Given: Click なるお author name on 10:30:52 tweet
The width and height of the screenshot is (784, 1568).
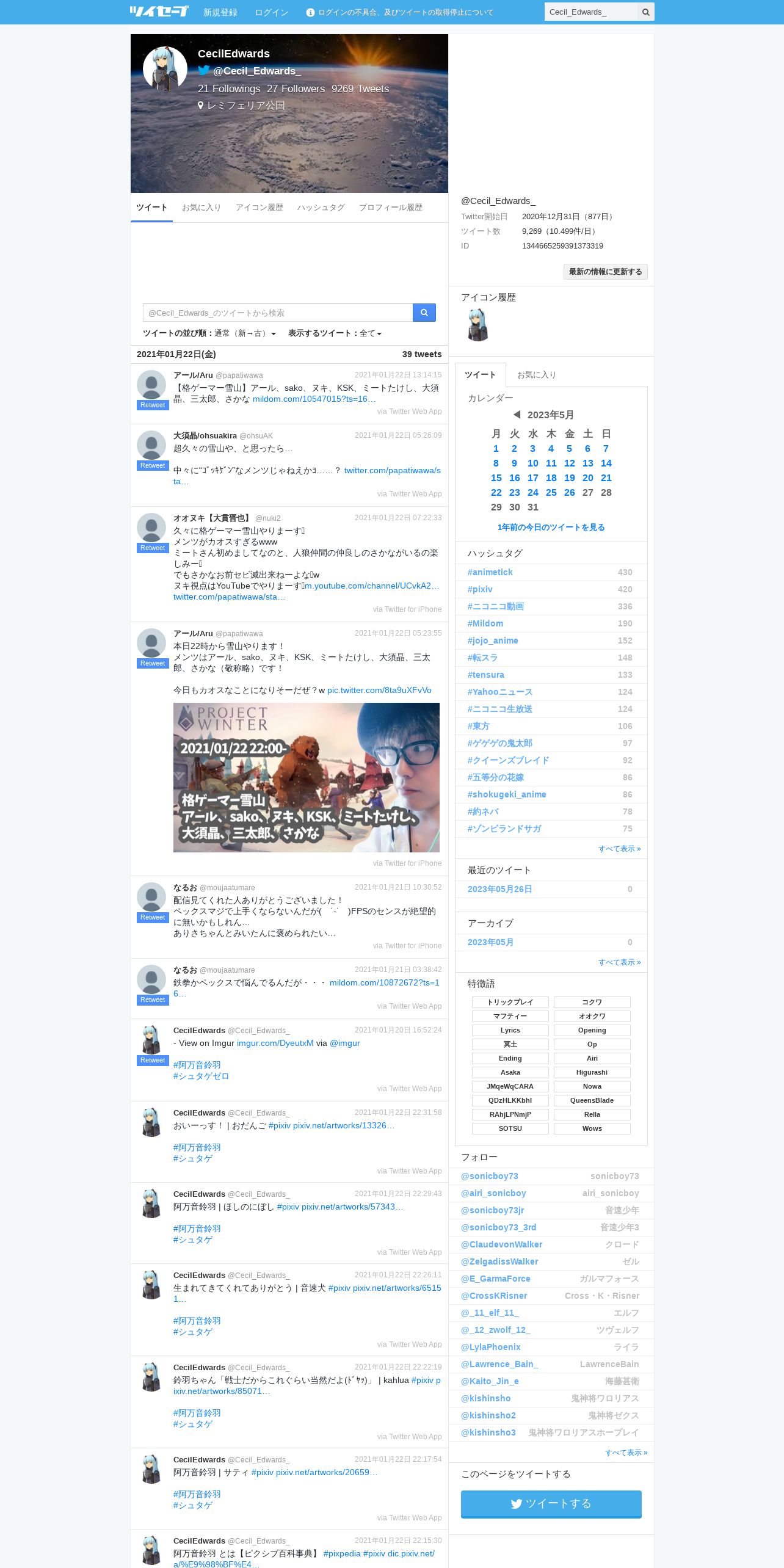Looking at the screenshot, I should tap(185, 887).
